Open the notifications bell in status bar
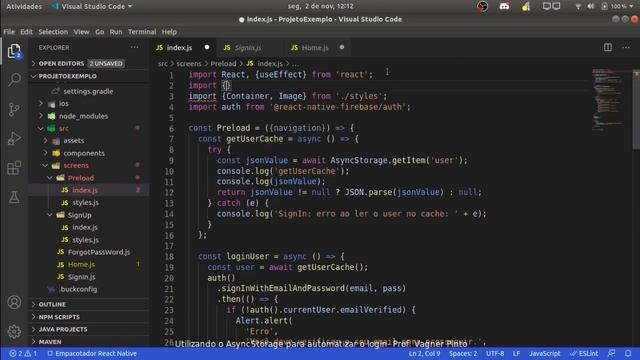 [628, 353]
